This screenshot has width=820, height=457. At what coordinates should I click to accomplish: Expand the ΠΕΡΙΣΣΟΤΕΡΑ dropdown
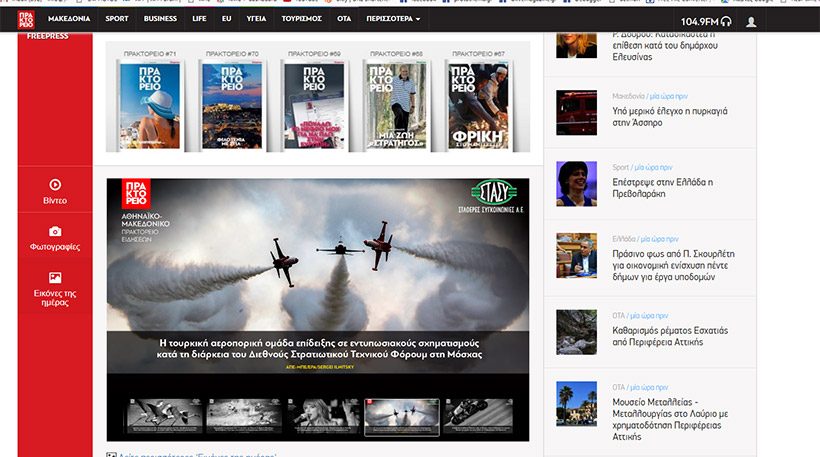click(393, 19)
